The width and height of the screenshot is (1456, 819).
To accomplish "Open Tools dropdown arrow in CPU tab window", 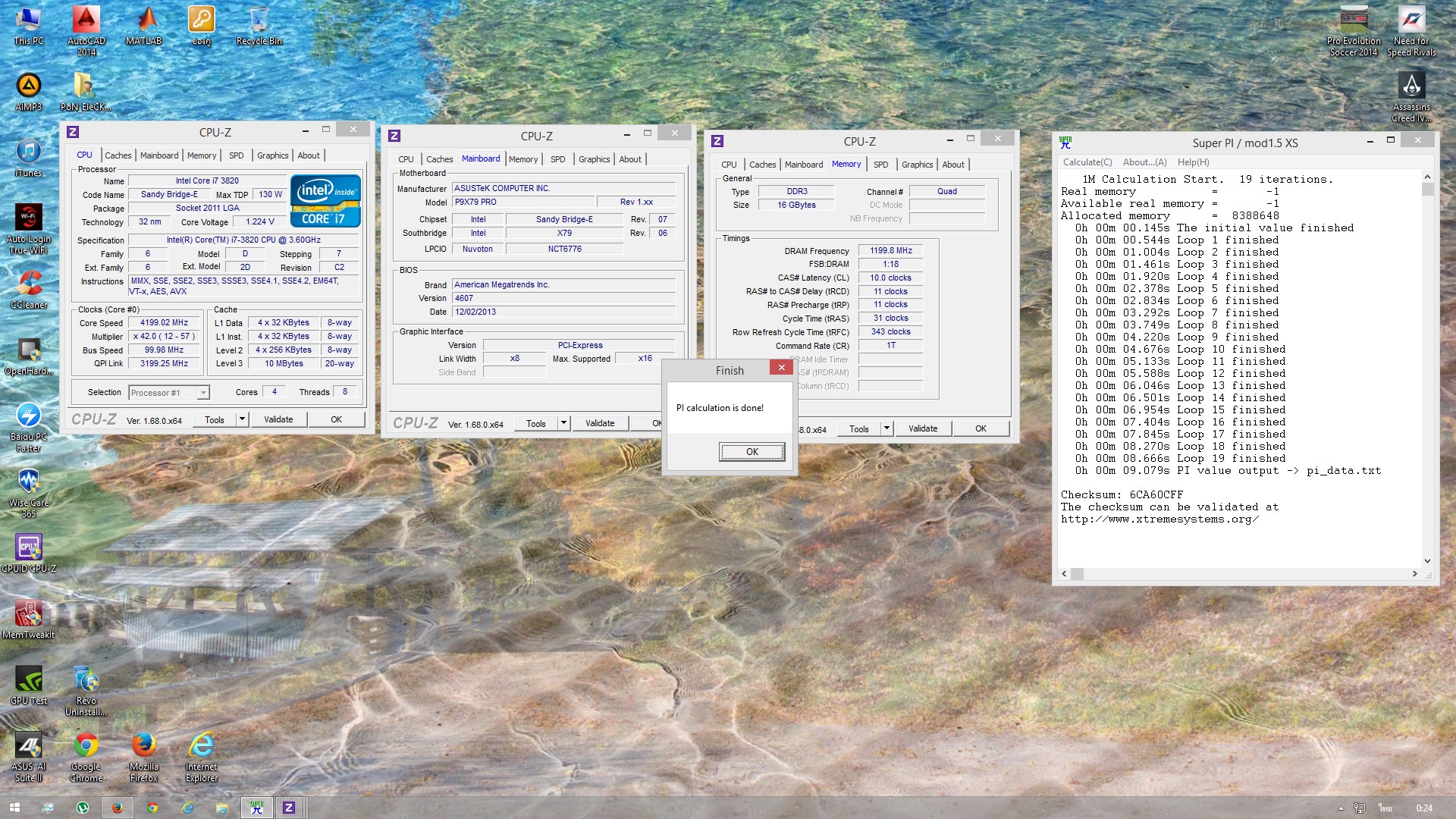I will point(242,419).
